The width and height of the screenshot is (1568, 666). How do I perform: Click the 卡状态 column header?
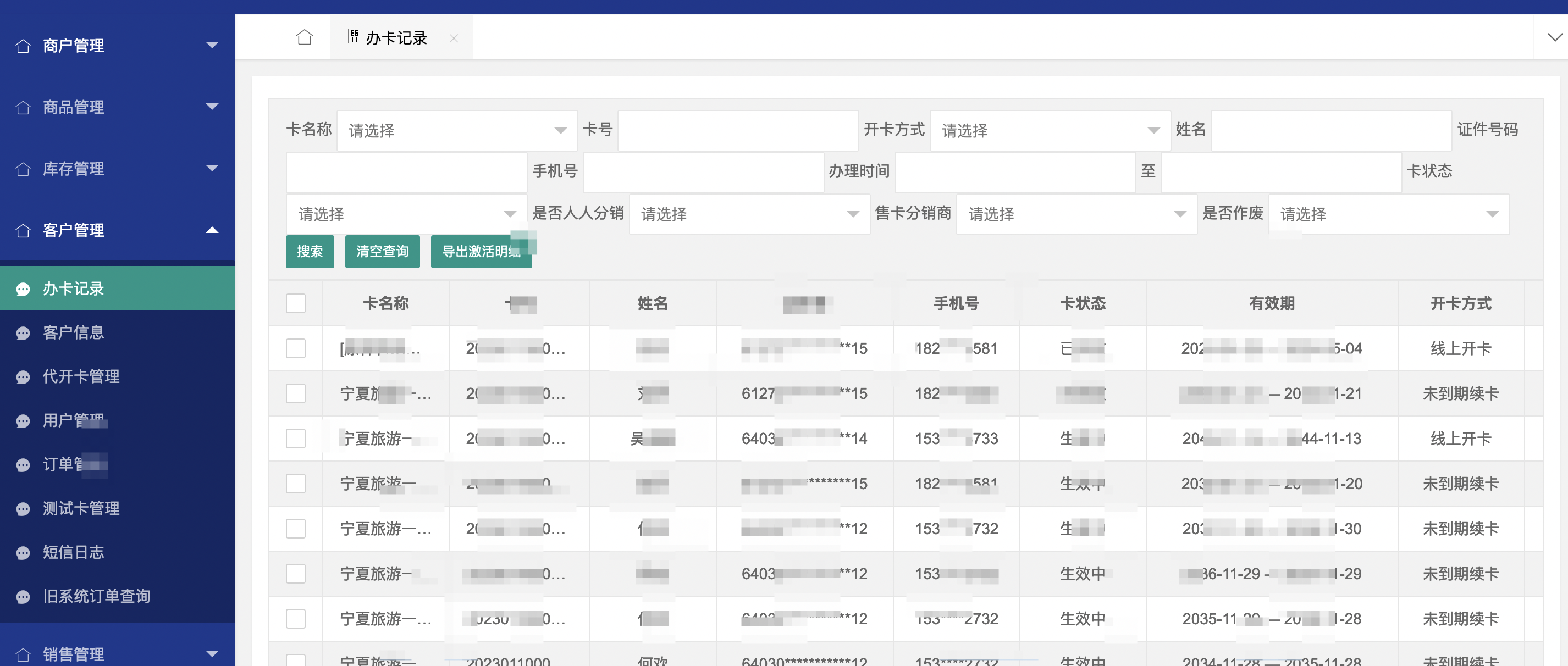(x=1082, y=303)
